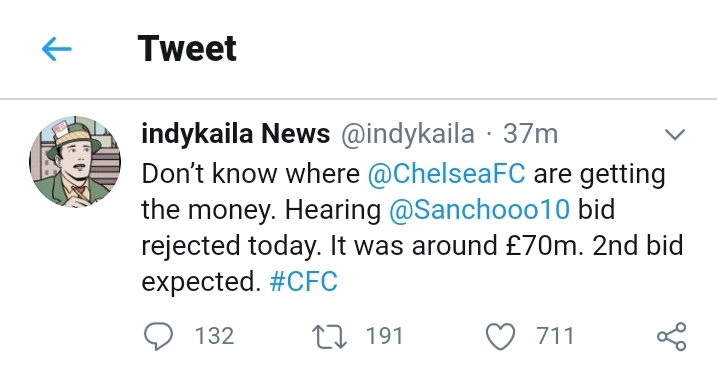Click the indykaila News display name
This screenshot has width=717, height=372.
(x=235, y=134)
